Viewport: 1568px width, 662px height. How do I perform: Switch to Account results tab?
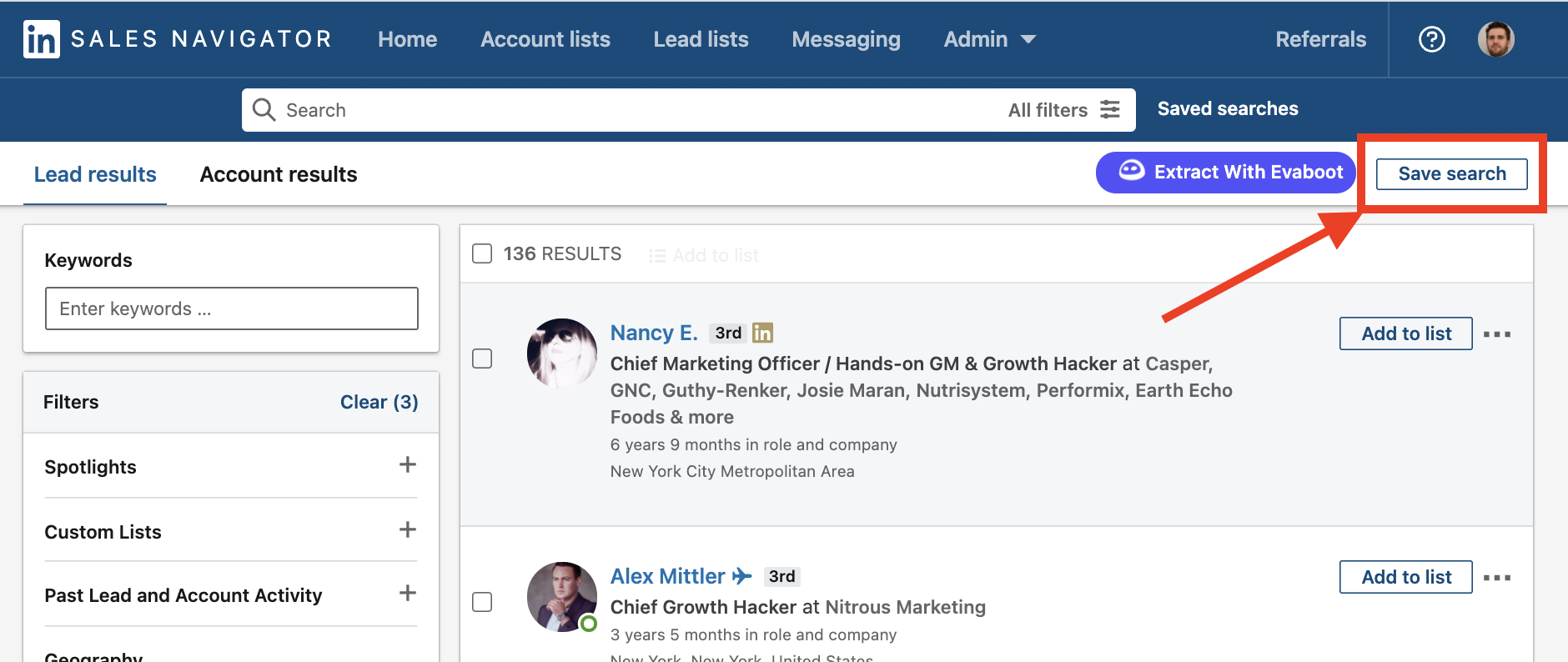click(279, 174)
